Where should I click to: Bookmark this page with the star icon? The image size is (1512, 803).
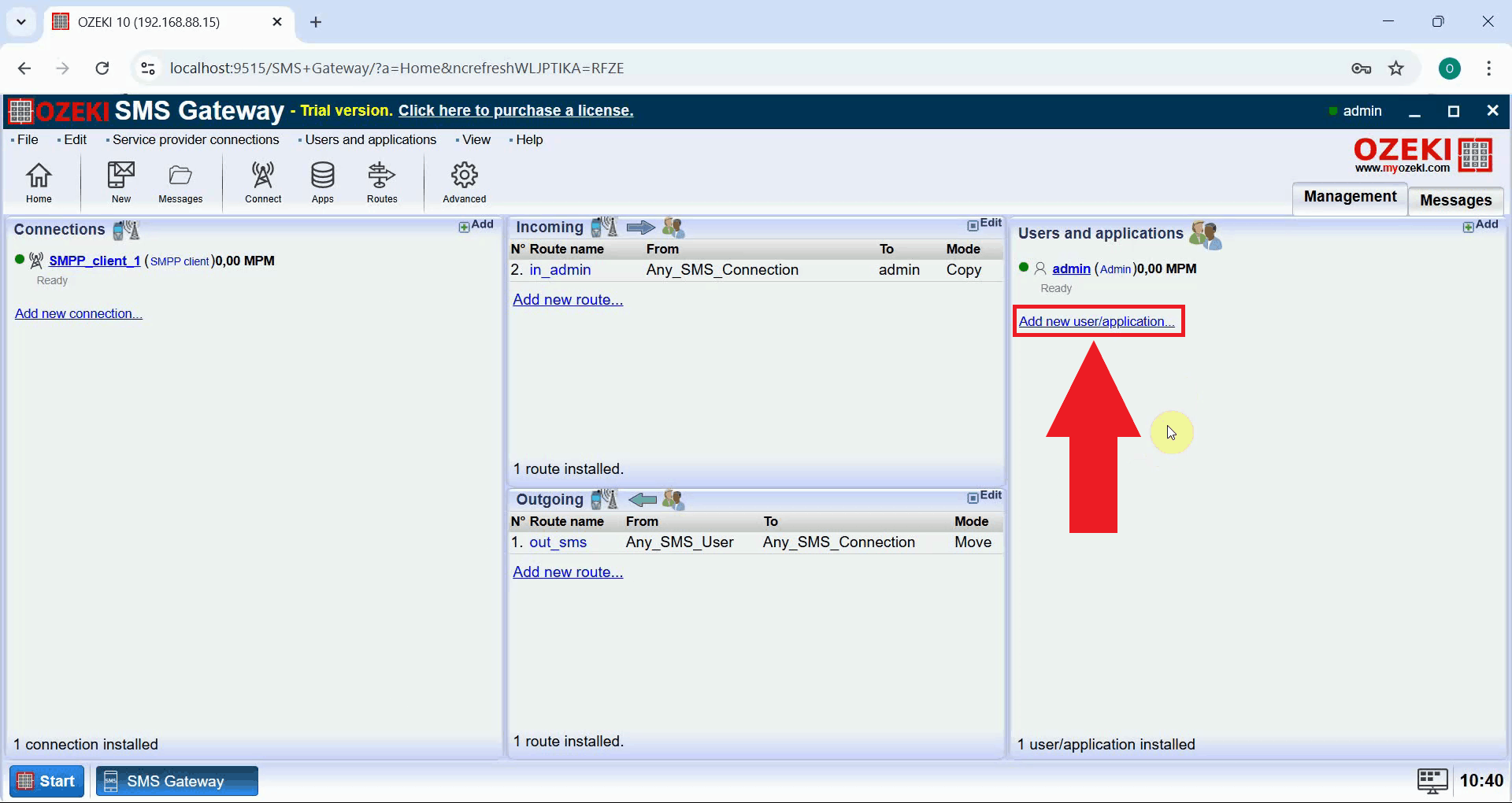1396,68
